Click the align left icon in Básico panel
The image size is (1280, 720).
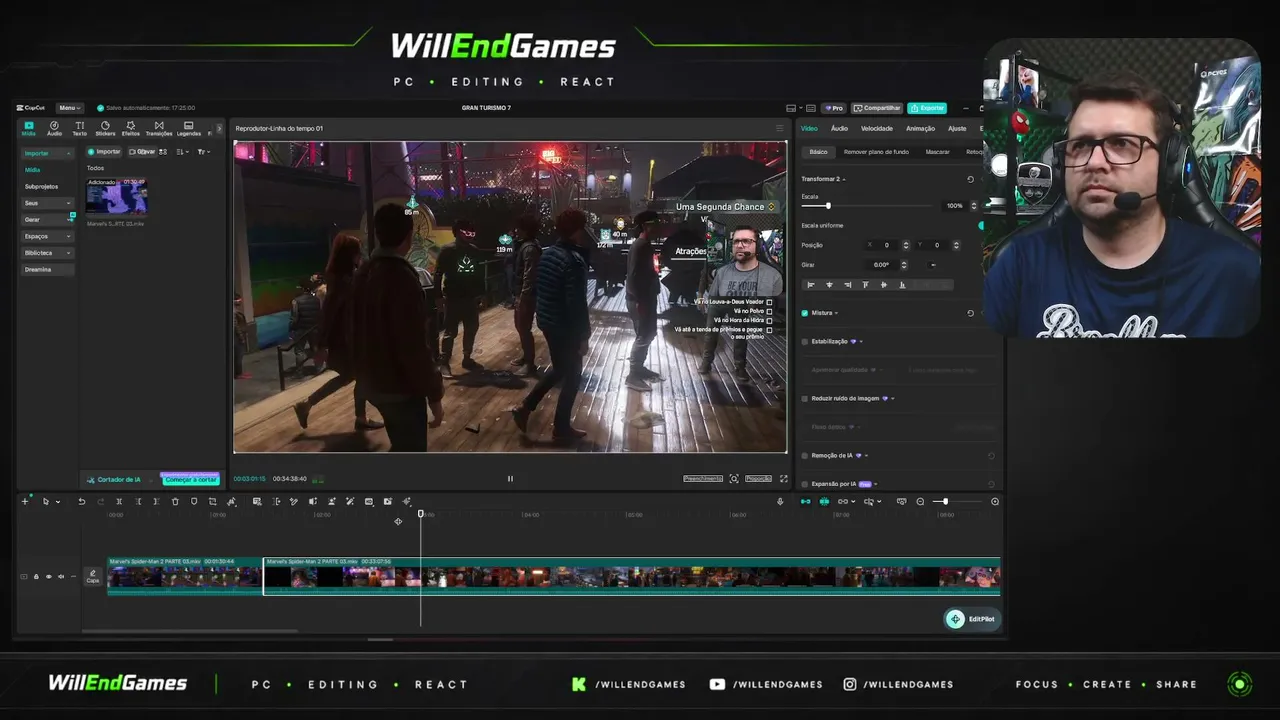pyautogui.click(x=811, y=285)
